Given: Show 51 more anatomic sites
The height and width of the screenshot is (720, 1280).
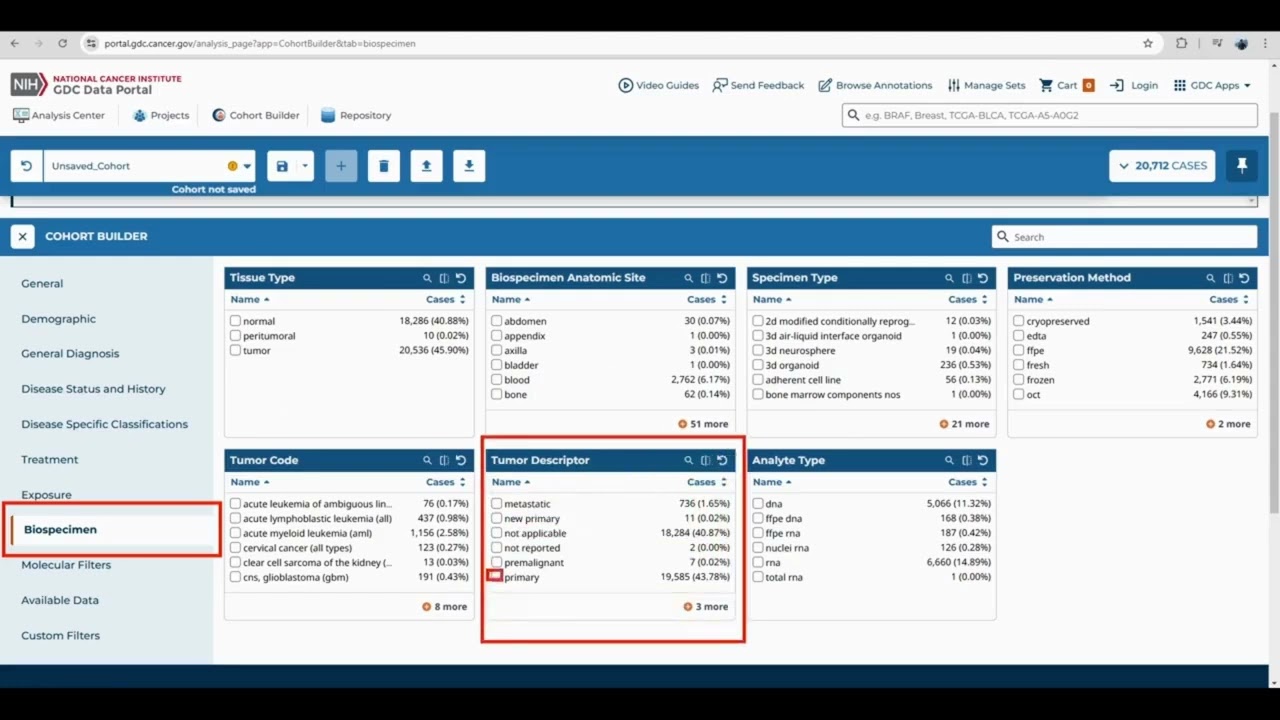Looking at the screenshot, I should tap(703, 424).
